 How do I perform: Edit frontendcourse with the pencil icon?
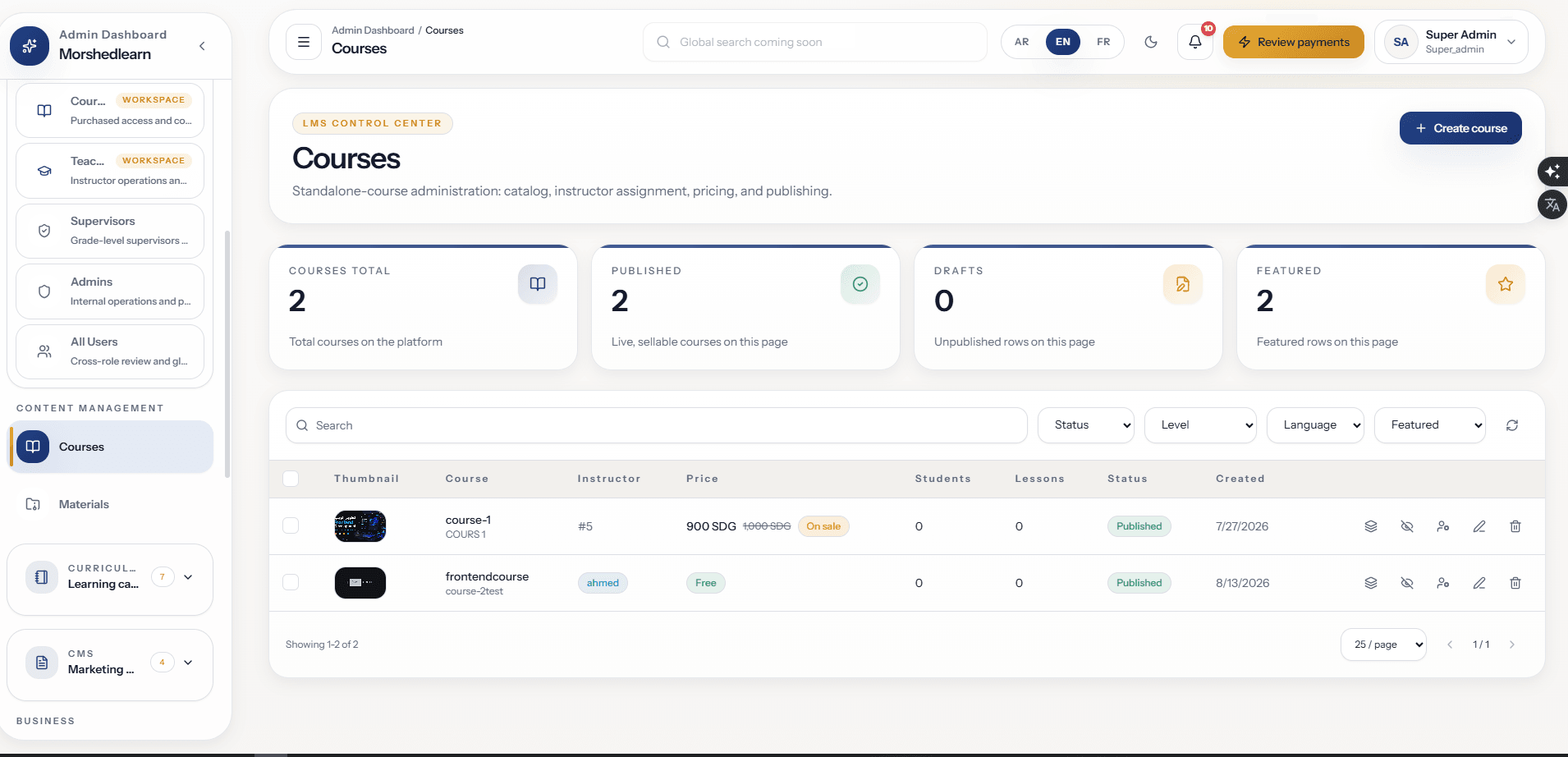1479,583
